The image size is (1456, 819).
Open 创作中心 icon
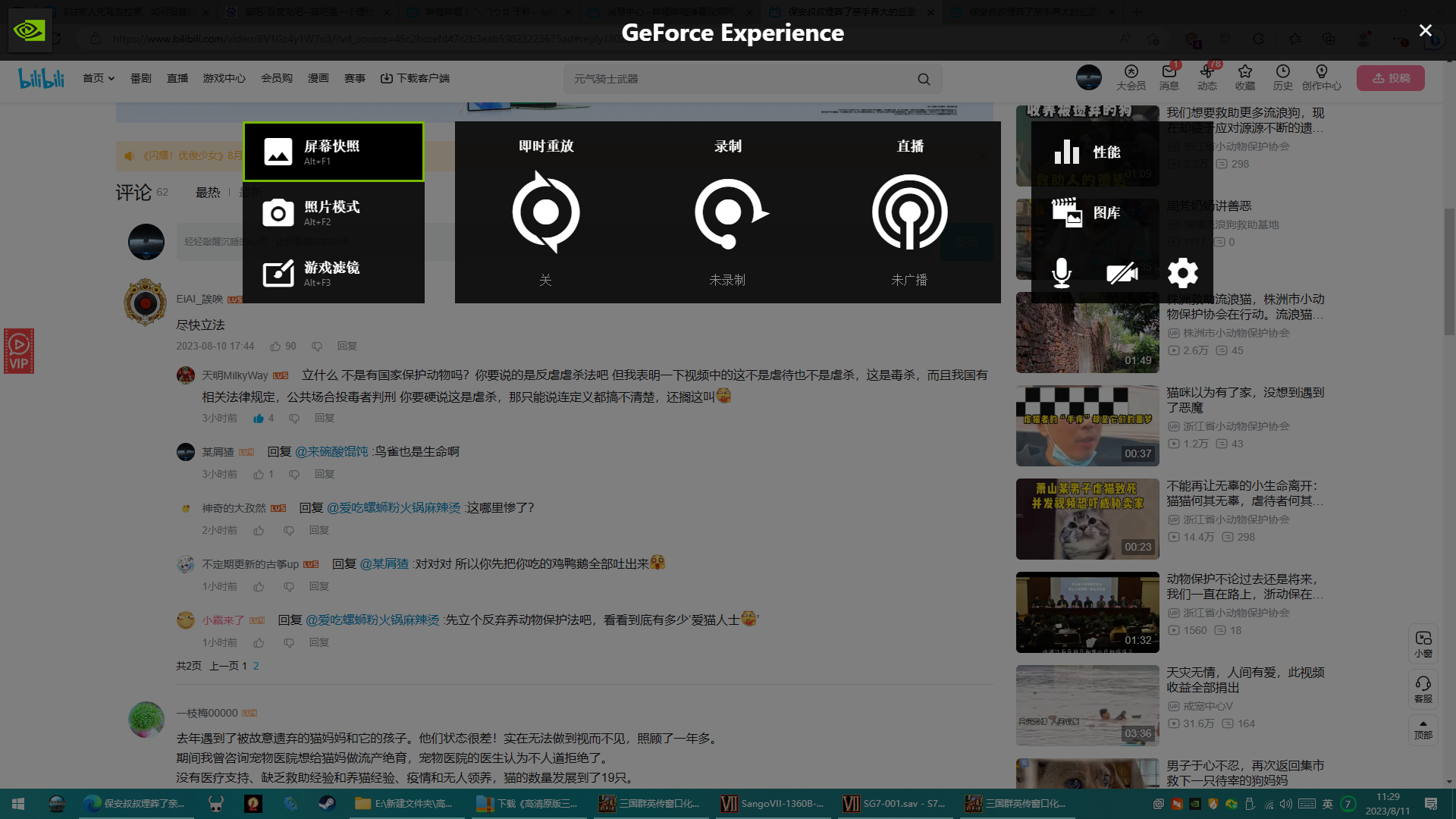pos(1322,77)
